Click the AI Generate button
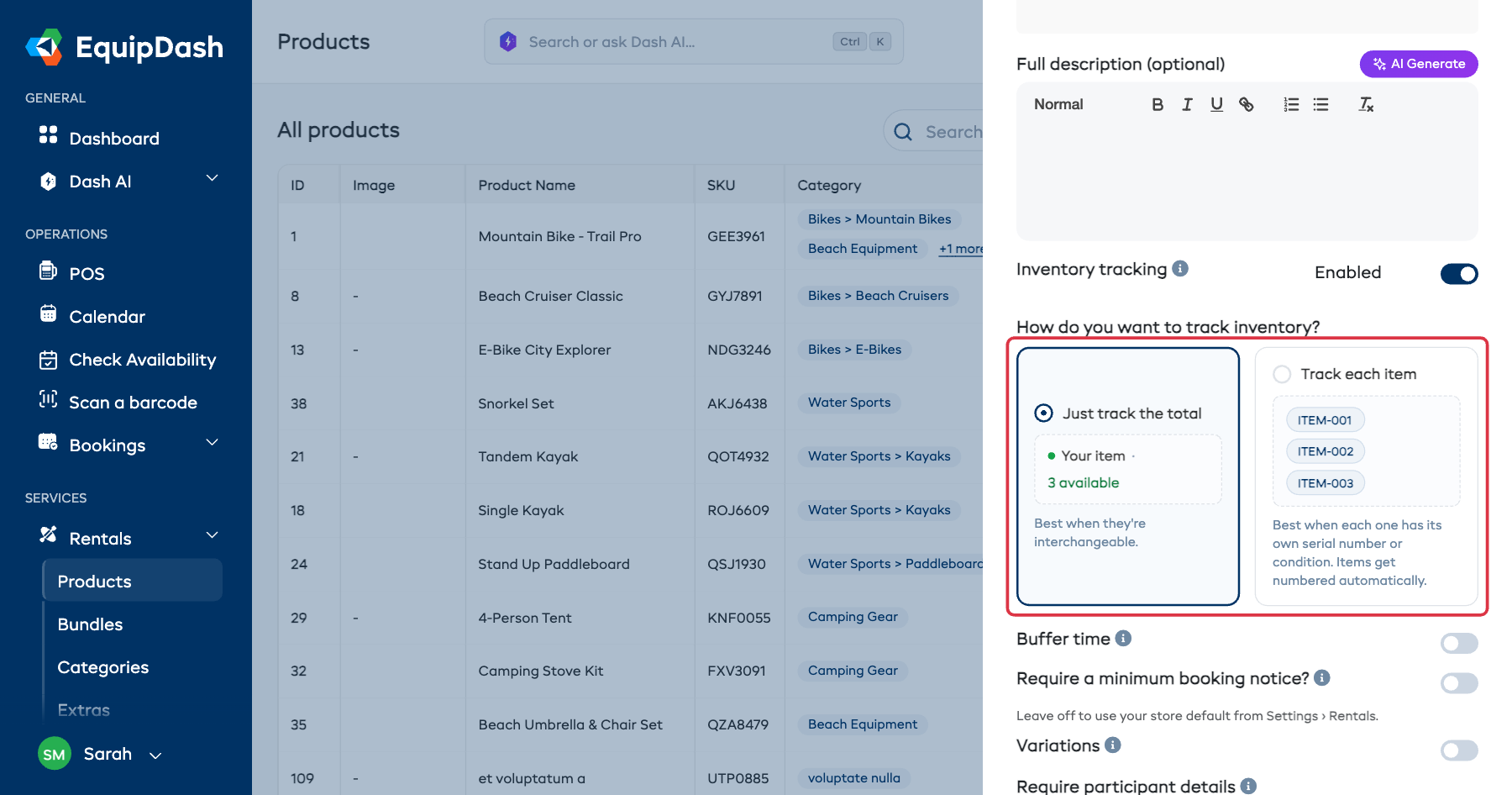Viewport: 1512px width, 795px height. 1419,64
